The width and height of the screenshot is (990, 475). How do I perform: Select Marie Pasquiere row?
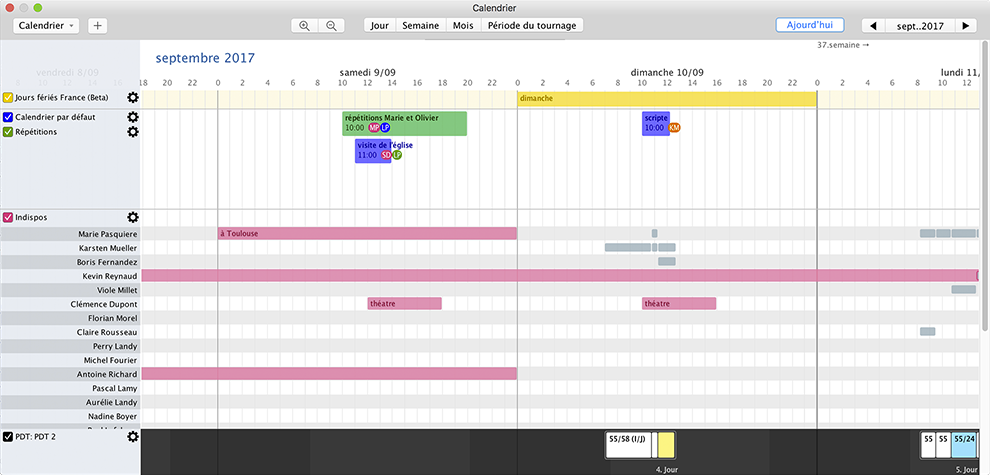point(69,234)
